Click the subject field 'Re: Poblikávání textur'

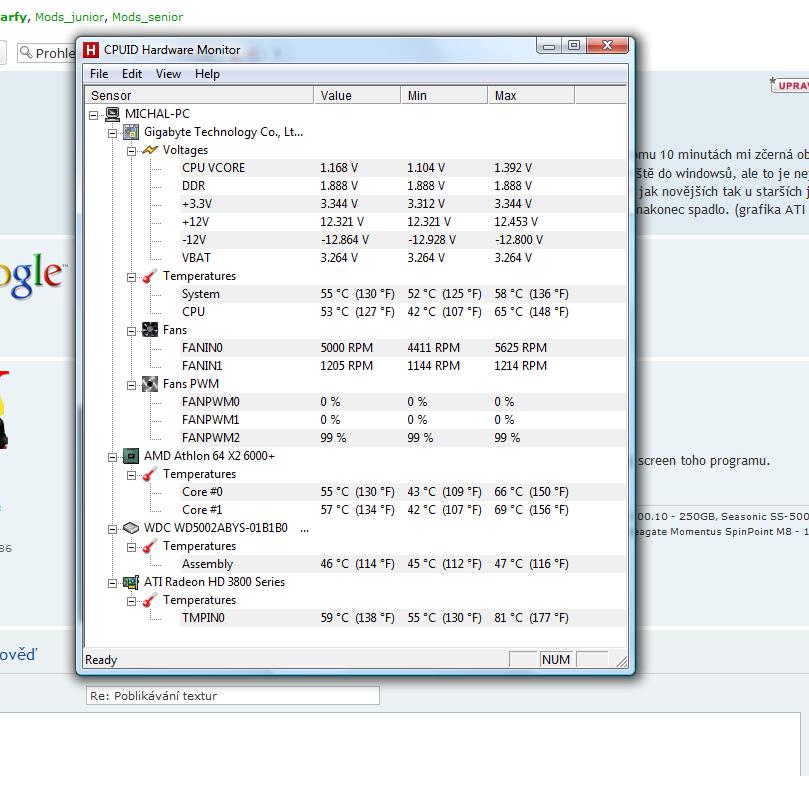pyautogui.click(x=233, y=696)
